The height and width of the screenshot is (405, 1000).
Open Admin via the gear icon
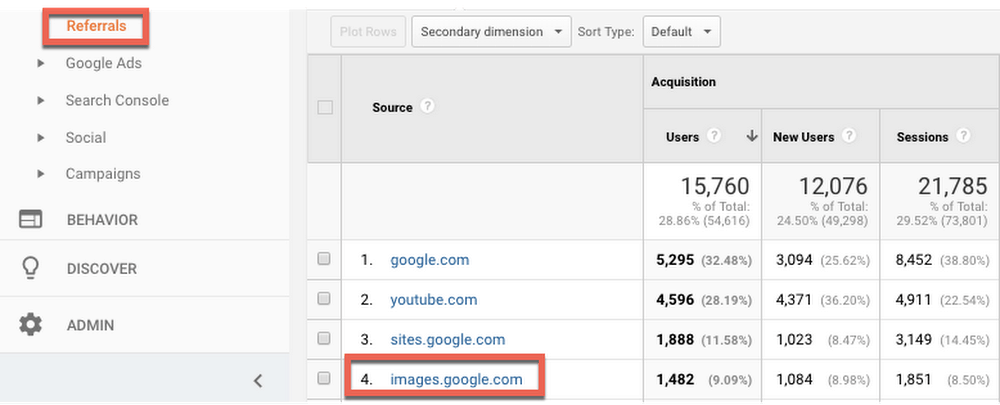[31, 325]
